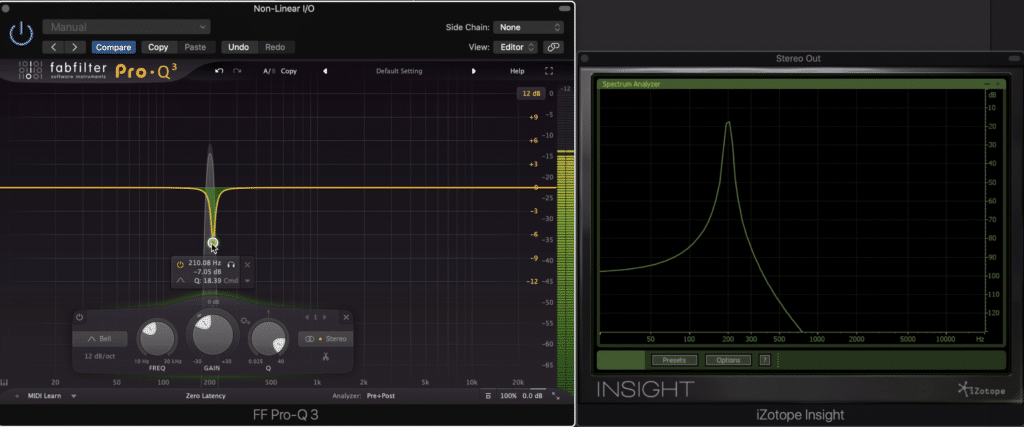Click the Q knob
Image resolution: width=1024 pixels, height=427 pixels.
pos(268,339)
